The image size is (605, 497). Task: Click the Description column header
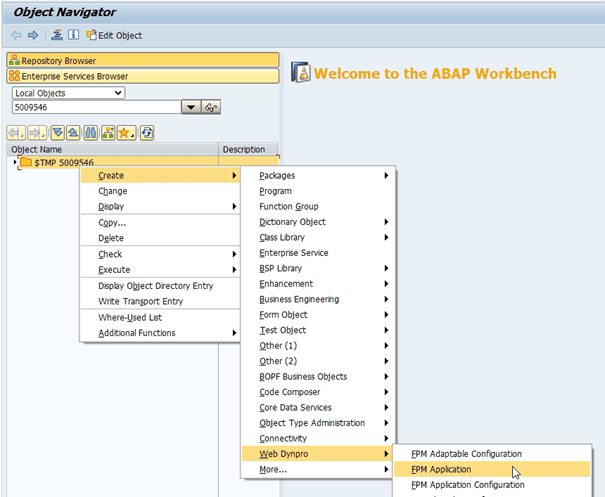click(x=248, y=149)
